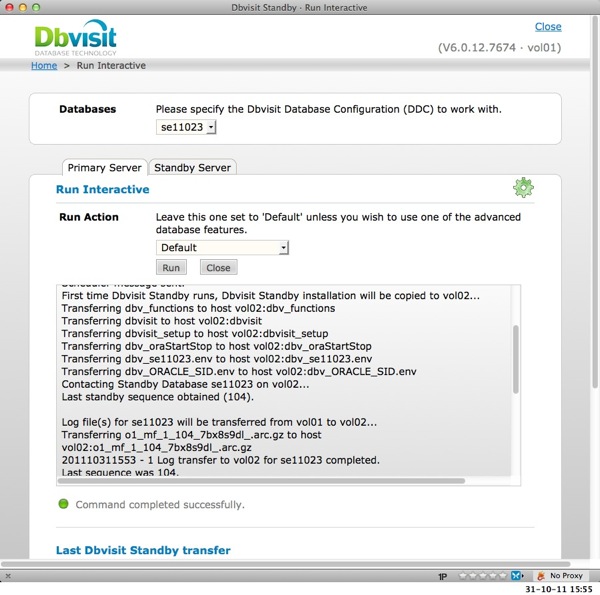Click the 'Run Interactive' section heading
The height and width of the screenshot is (595, 600).
click(103, 189)
